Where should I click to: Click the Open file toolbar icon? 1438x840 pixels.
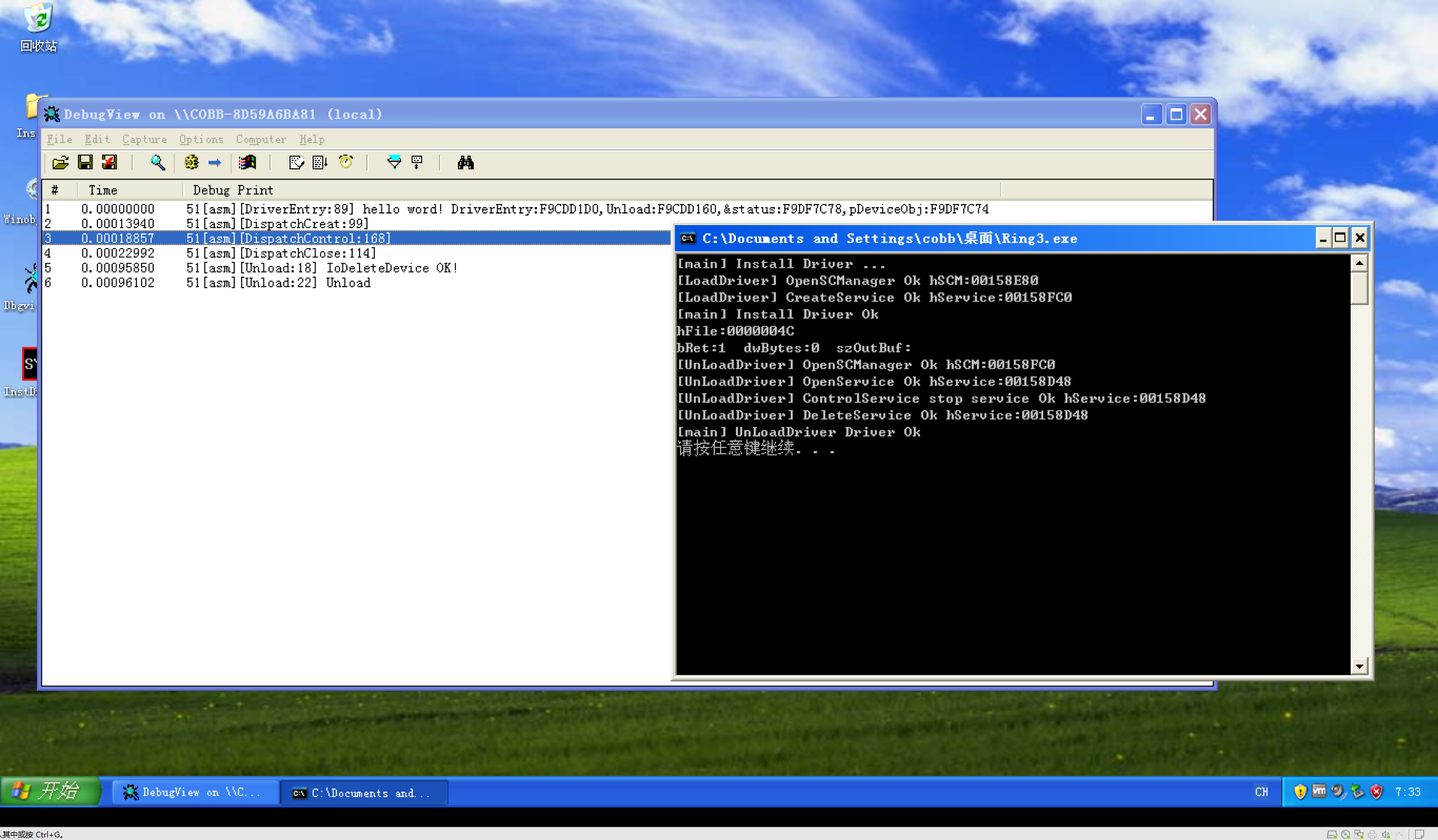point(61,163)
